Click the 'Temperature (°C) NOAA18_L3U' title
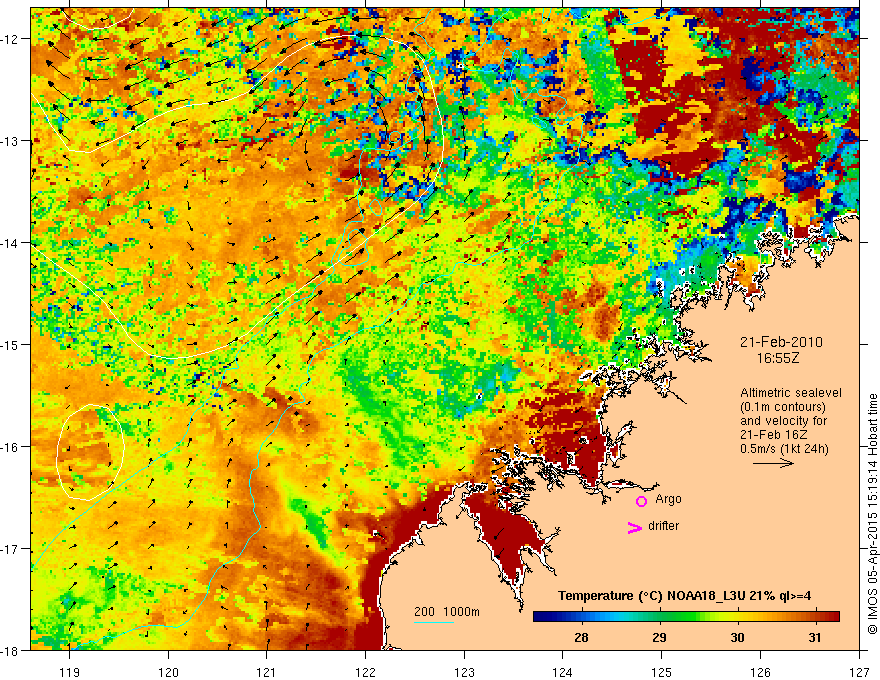The width and height of the screenshot is (880, 680). click(x=651, y=596)
